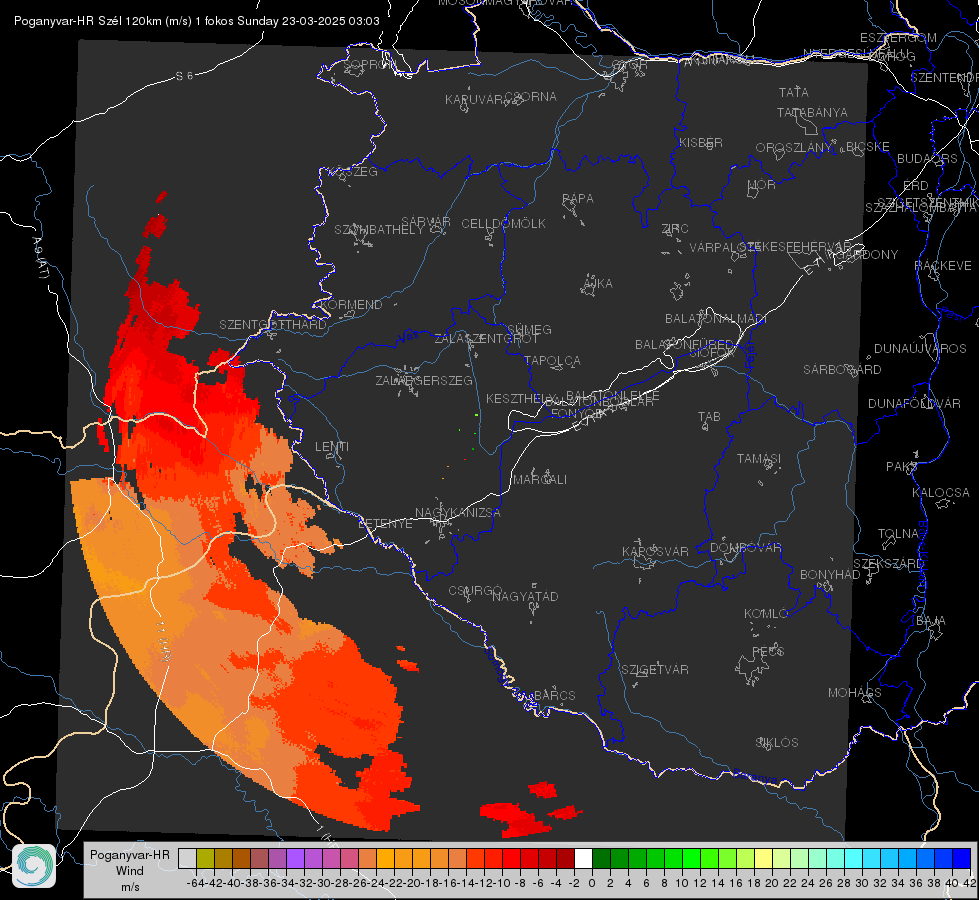Click the TAPOLCA town label
This screenshot has width=979, height=900.
pos(552,361)
